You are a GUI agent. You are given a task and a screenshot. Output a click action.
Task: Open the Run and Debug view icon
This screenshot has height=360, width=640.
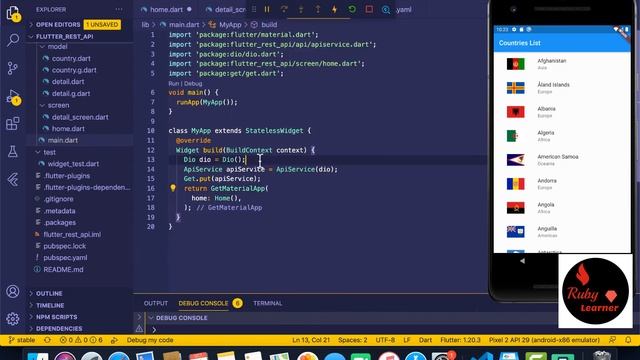point(13,97)
